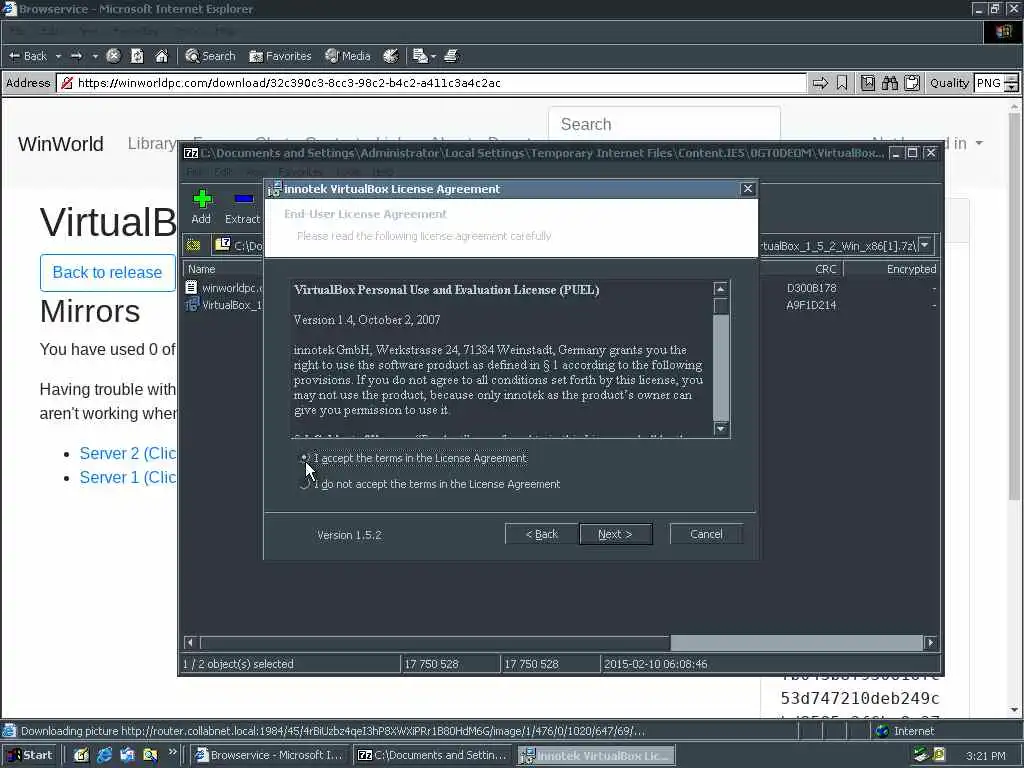Click the Back button in license dialog
The width and height of the screenshot is (1024, 768).
click(541, 534)
